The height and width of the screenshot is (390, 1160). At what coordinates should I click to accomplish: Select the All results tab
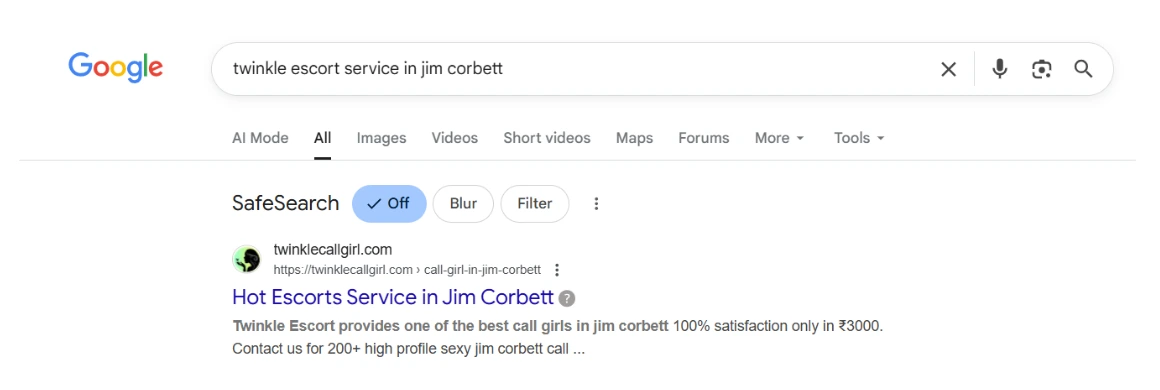[323, 138]
